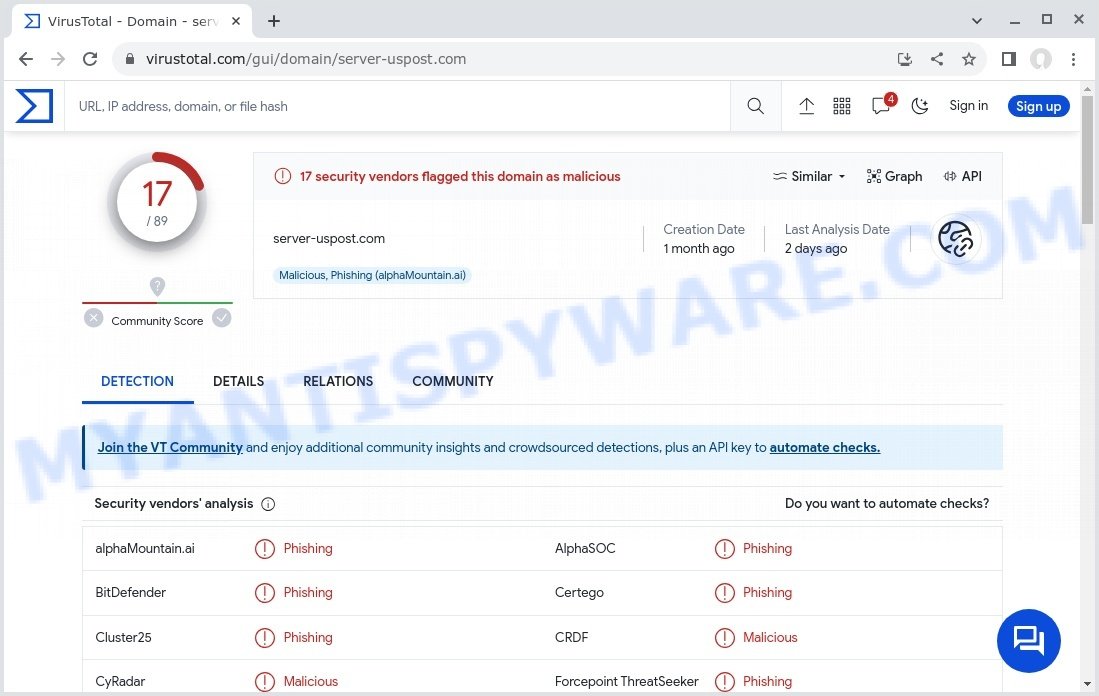Click Do you want to automate checks?
The image size is (1099, 696).
click(887, 503)
